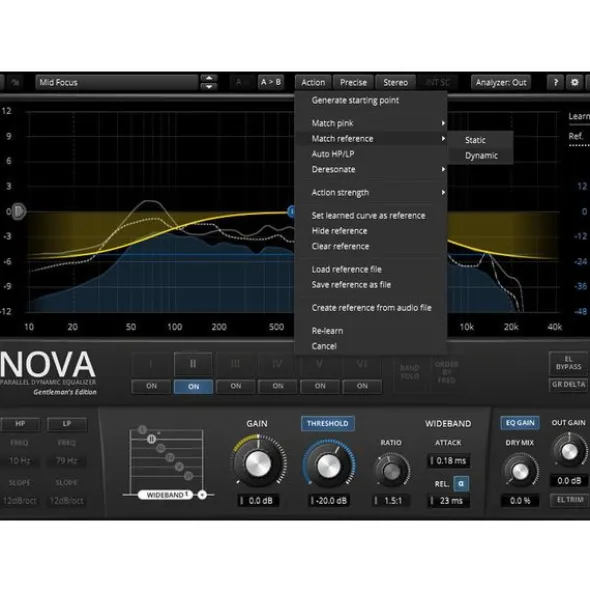Toggle the EQ GAIN button
The width and height of the screenshot is (590, 591).
pyautogui.click(x=520, y=423)
